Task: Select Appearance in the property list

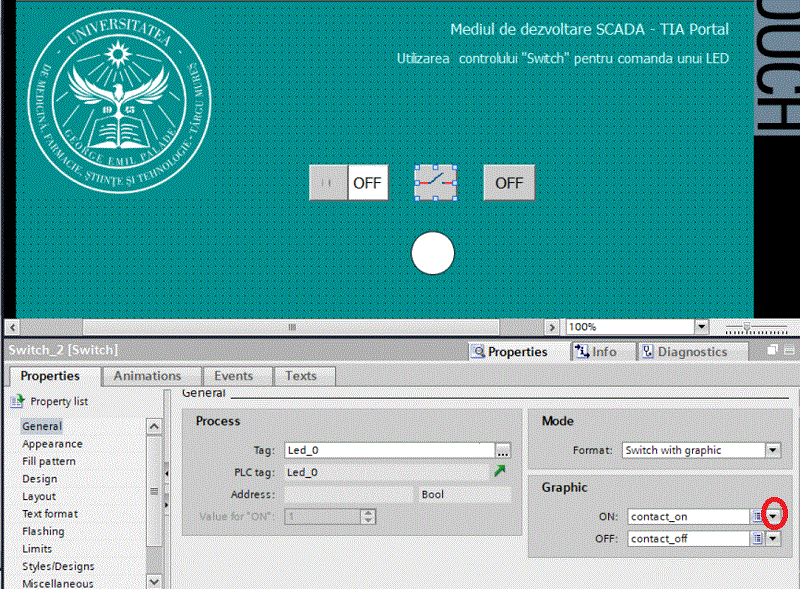Action: [52, 444]
